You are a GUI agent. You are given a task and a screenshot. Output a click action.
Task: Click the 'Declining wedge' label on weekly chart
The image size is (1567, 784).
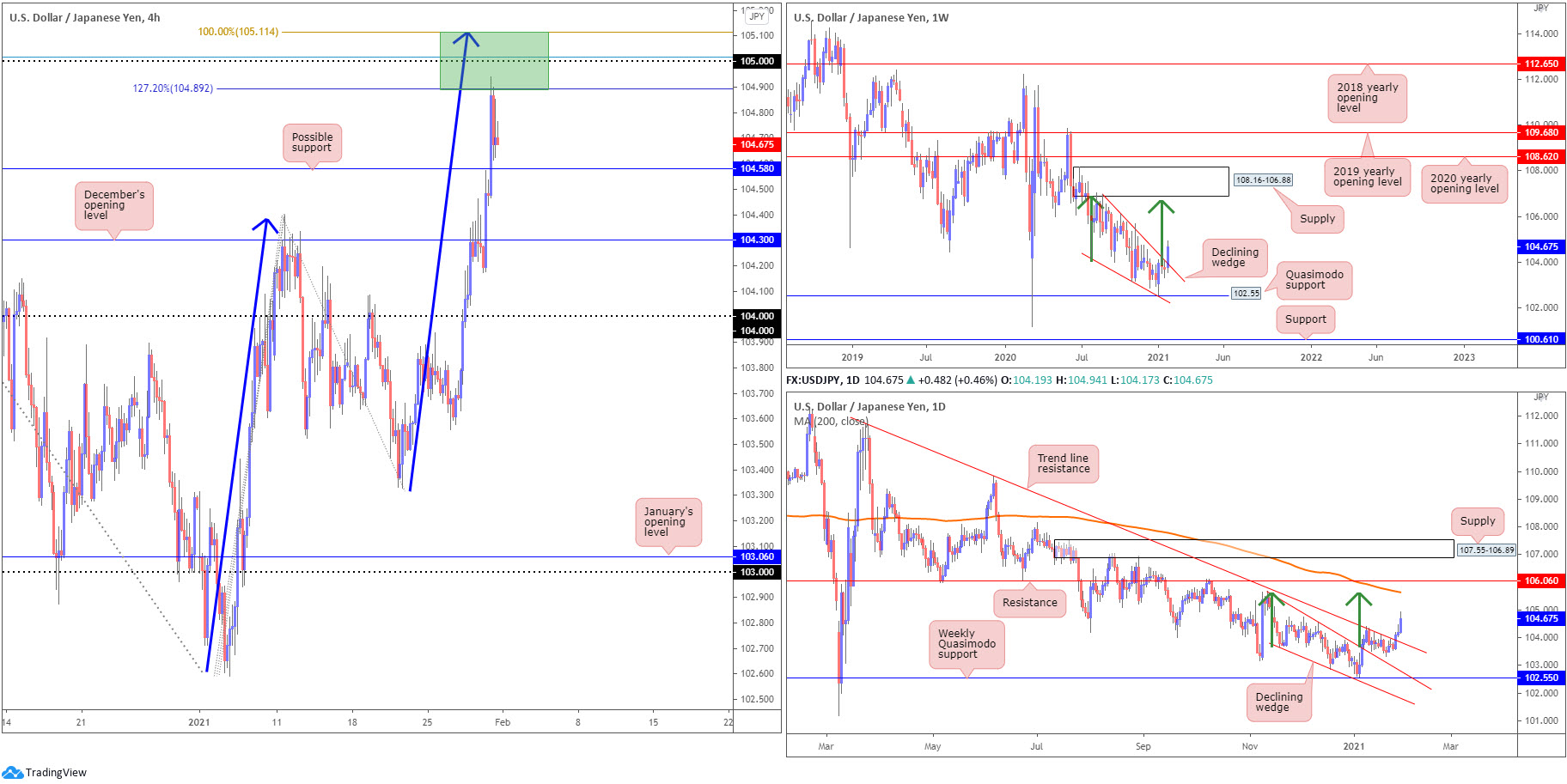1235,258
